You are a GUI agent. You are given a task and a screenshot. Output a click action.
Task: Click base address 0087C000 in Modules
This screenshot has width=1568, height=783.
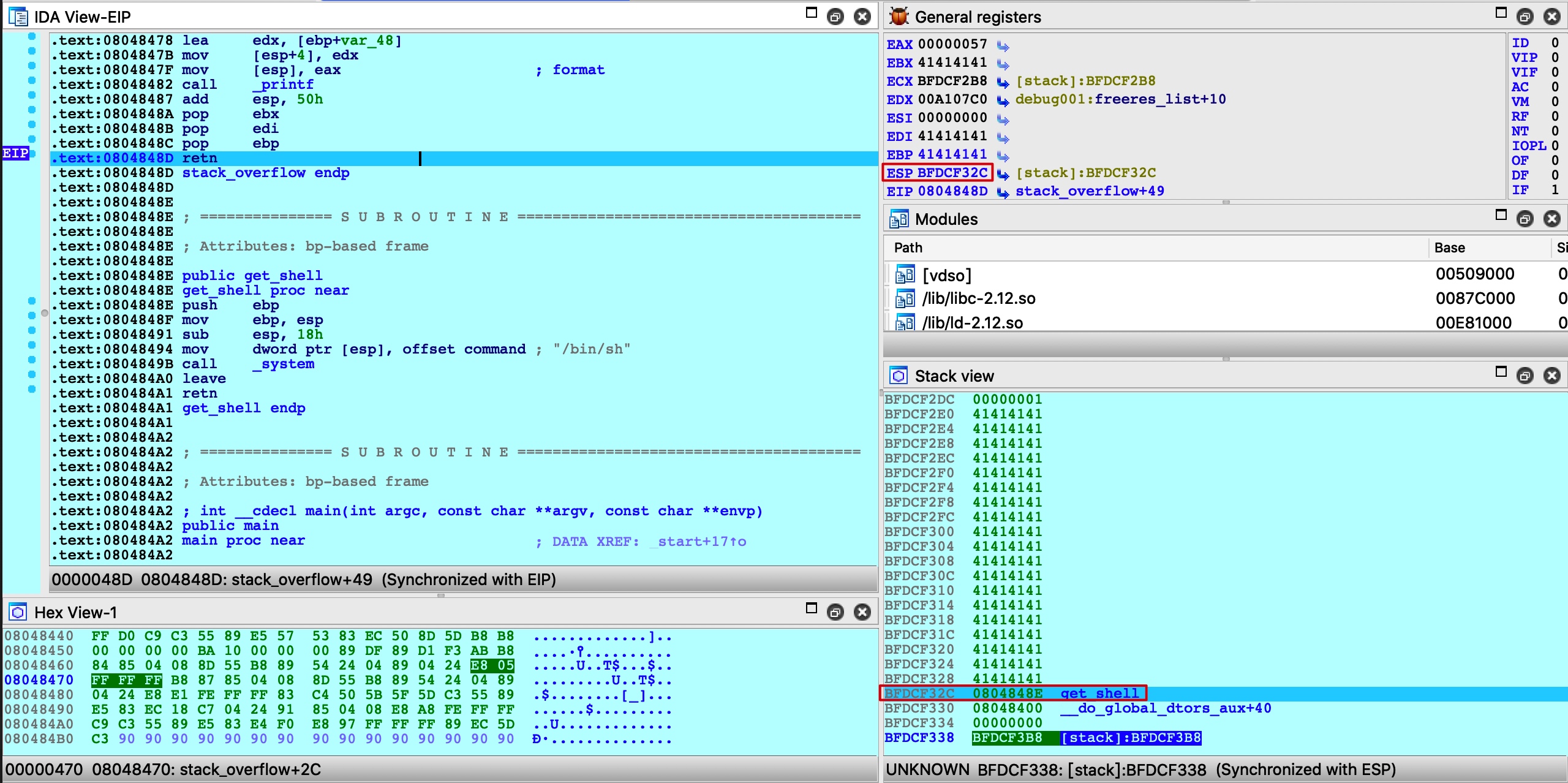point(1475,298)
